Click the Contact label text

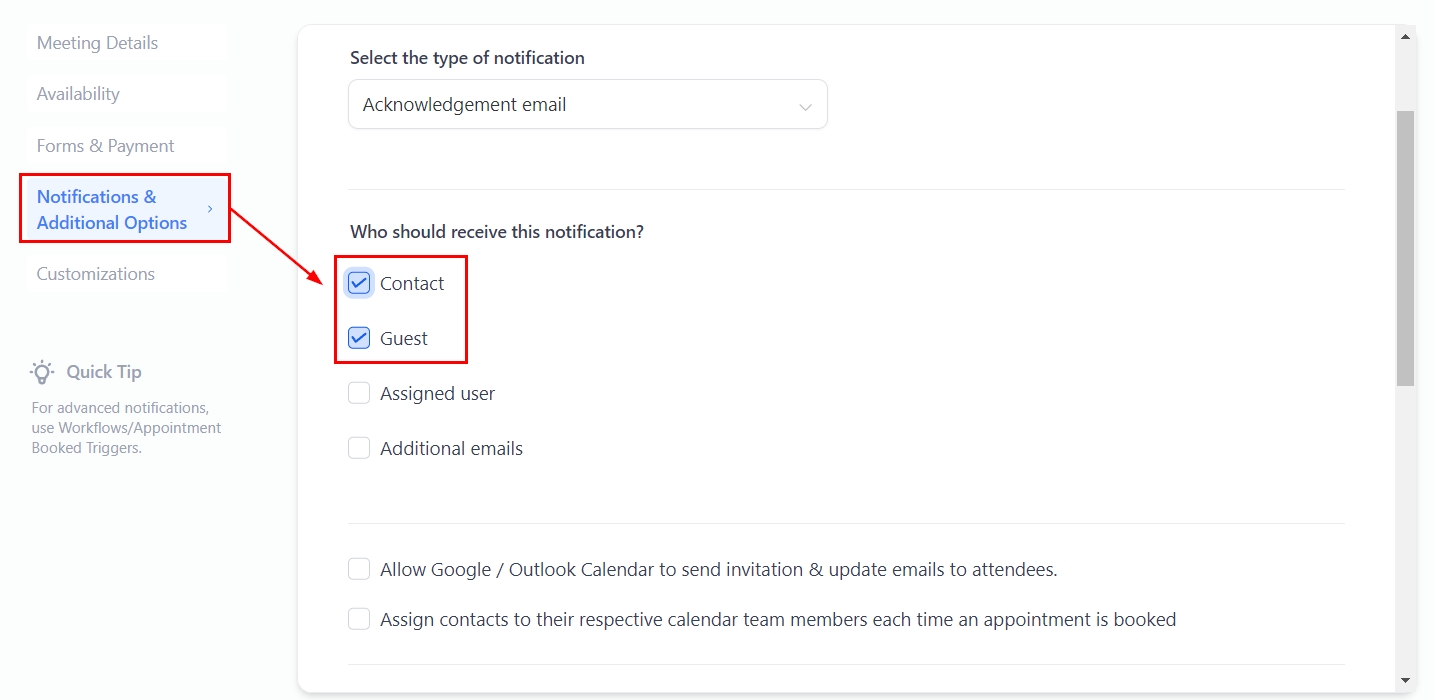click(412, 284)
